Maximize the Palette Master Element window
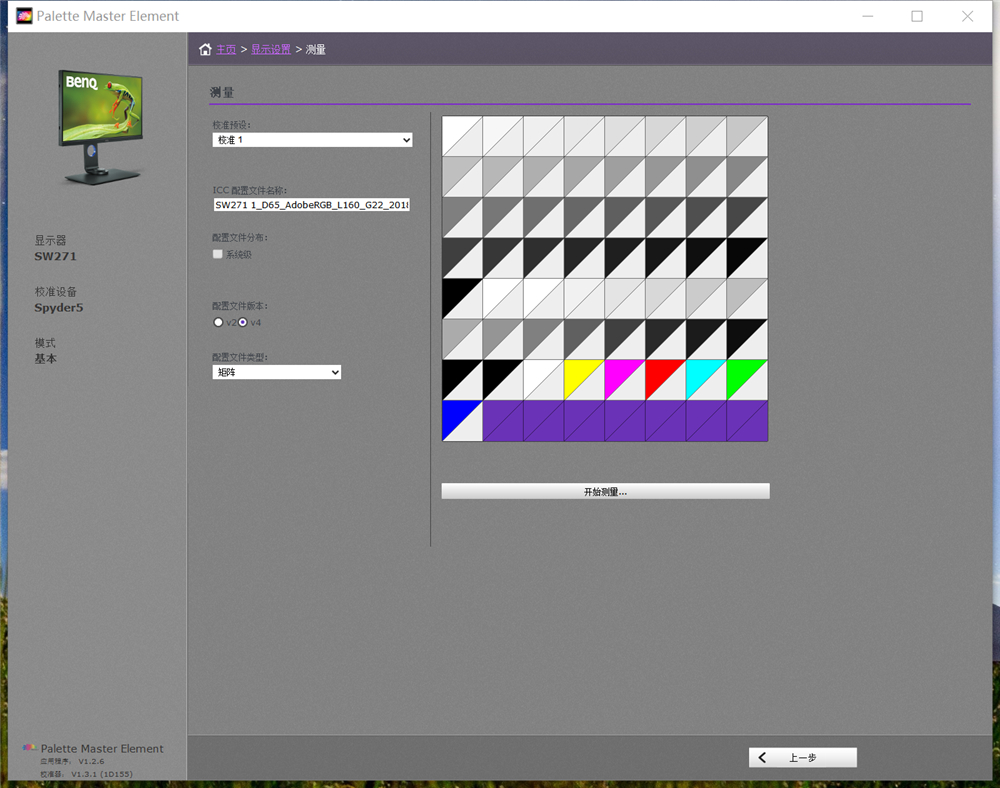 [916, 16]
